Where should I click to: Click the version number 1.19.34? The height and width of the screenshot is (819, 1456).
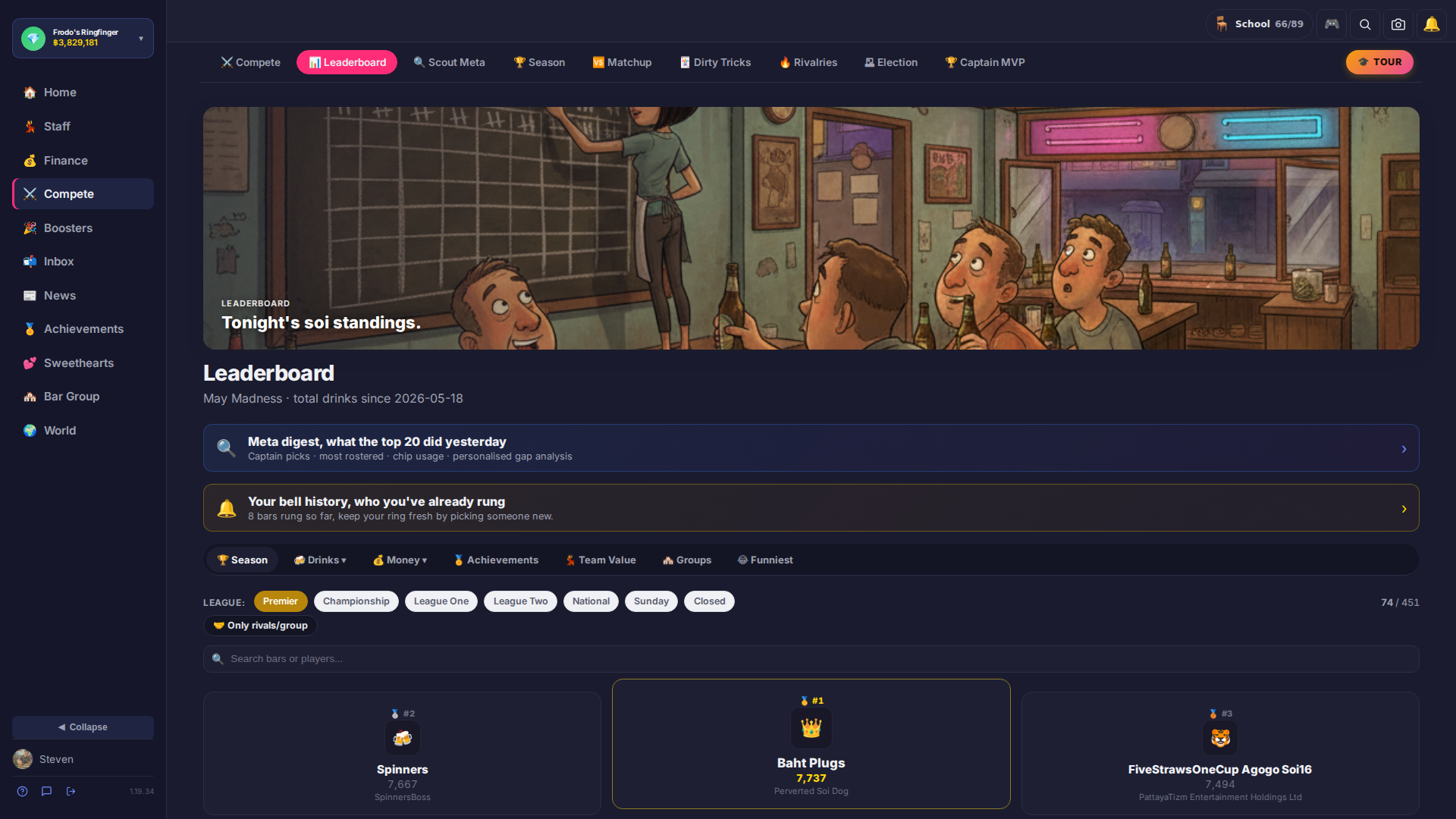[142, 792]
